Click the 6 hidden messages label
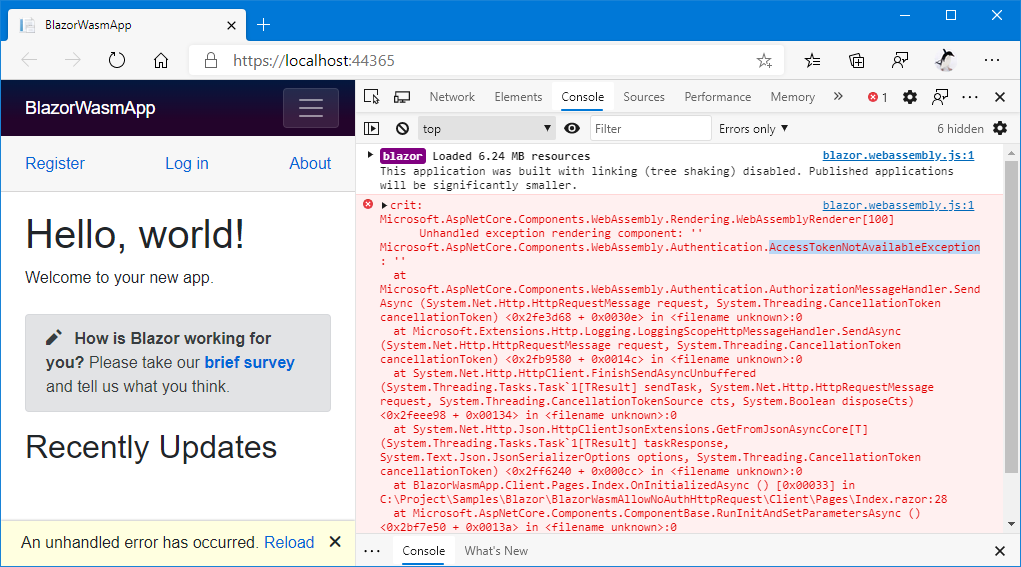1021x567 pixels. (960, 129)
